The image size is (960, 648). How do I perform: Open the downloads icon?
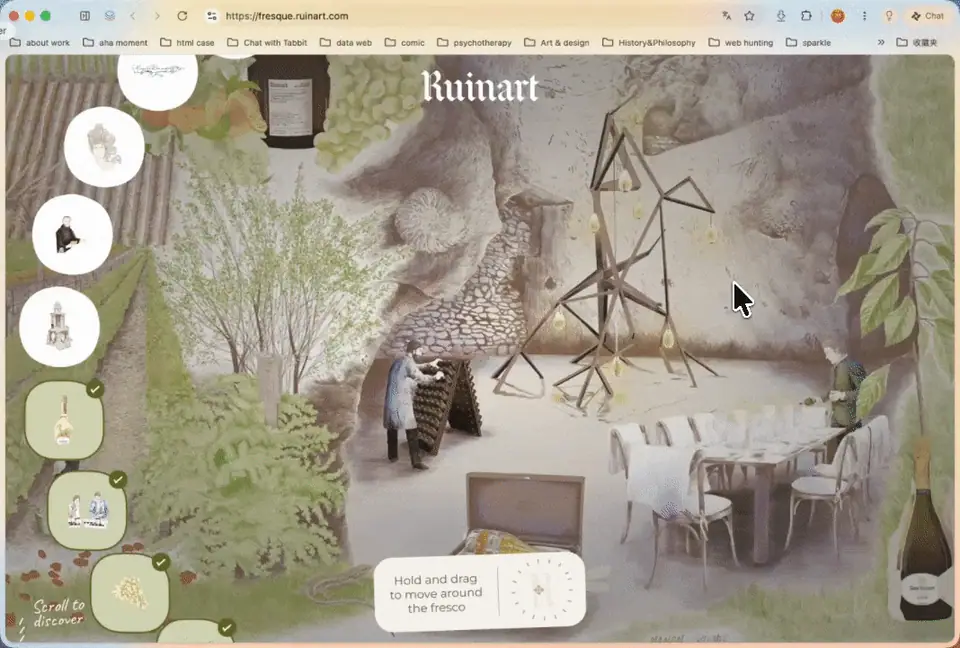click(x=781, y=16)
